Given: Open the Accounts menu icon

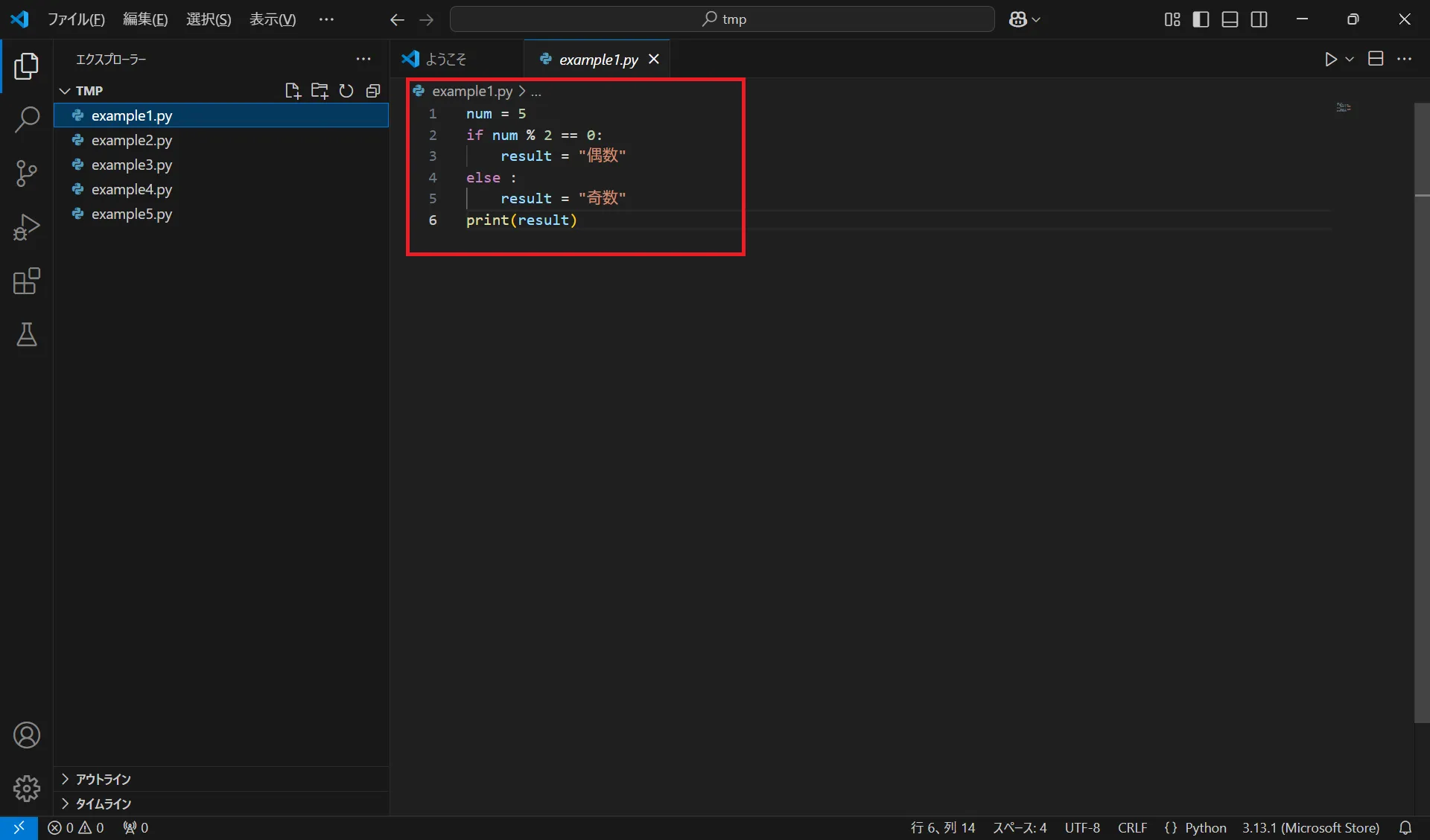Looking at the screenshot, I should click(x=27, y=735).
